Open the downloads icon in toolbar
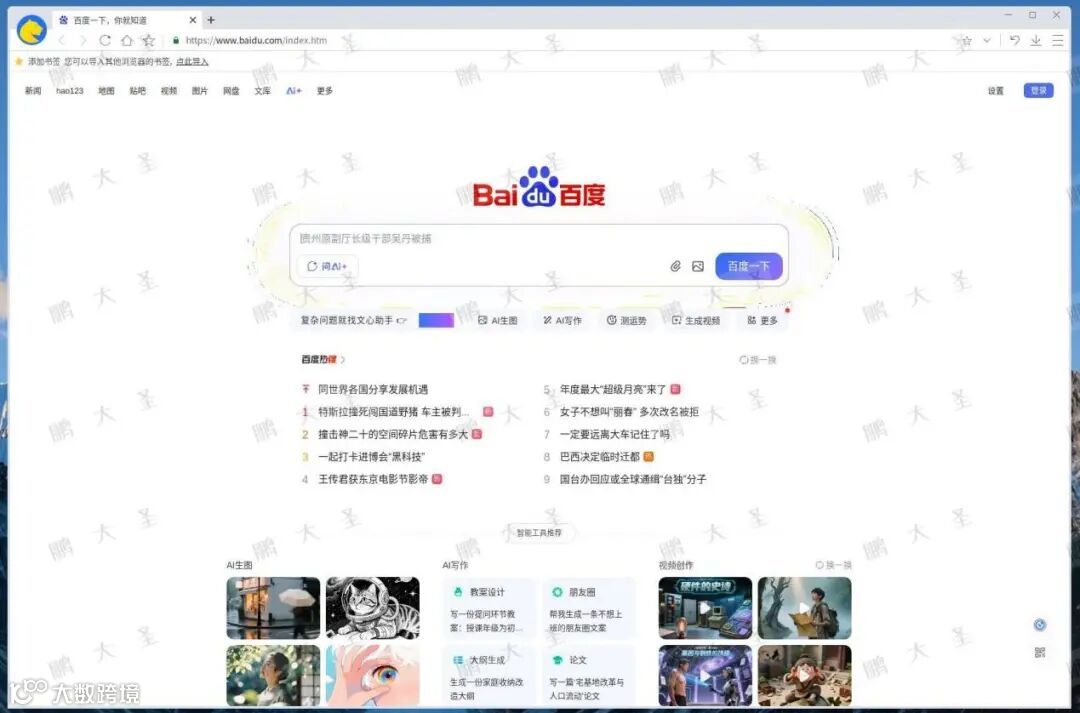The image size is (1080, 713). tap(1035, 41)
